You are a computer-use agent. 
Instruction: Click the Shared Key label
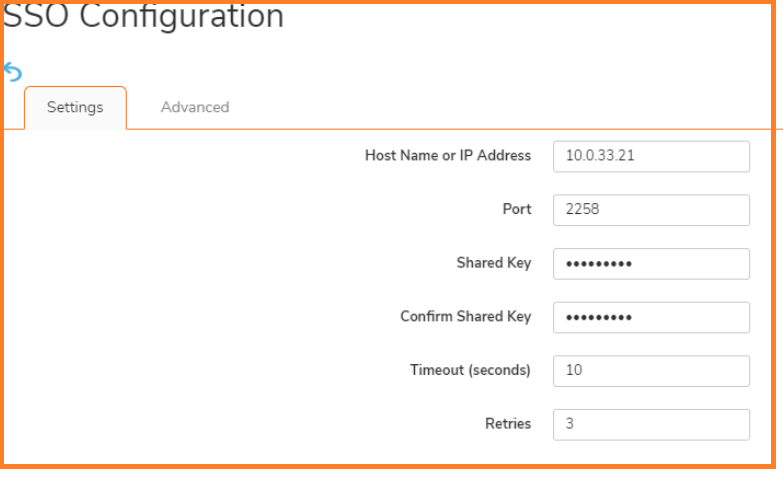pos(494,263)
